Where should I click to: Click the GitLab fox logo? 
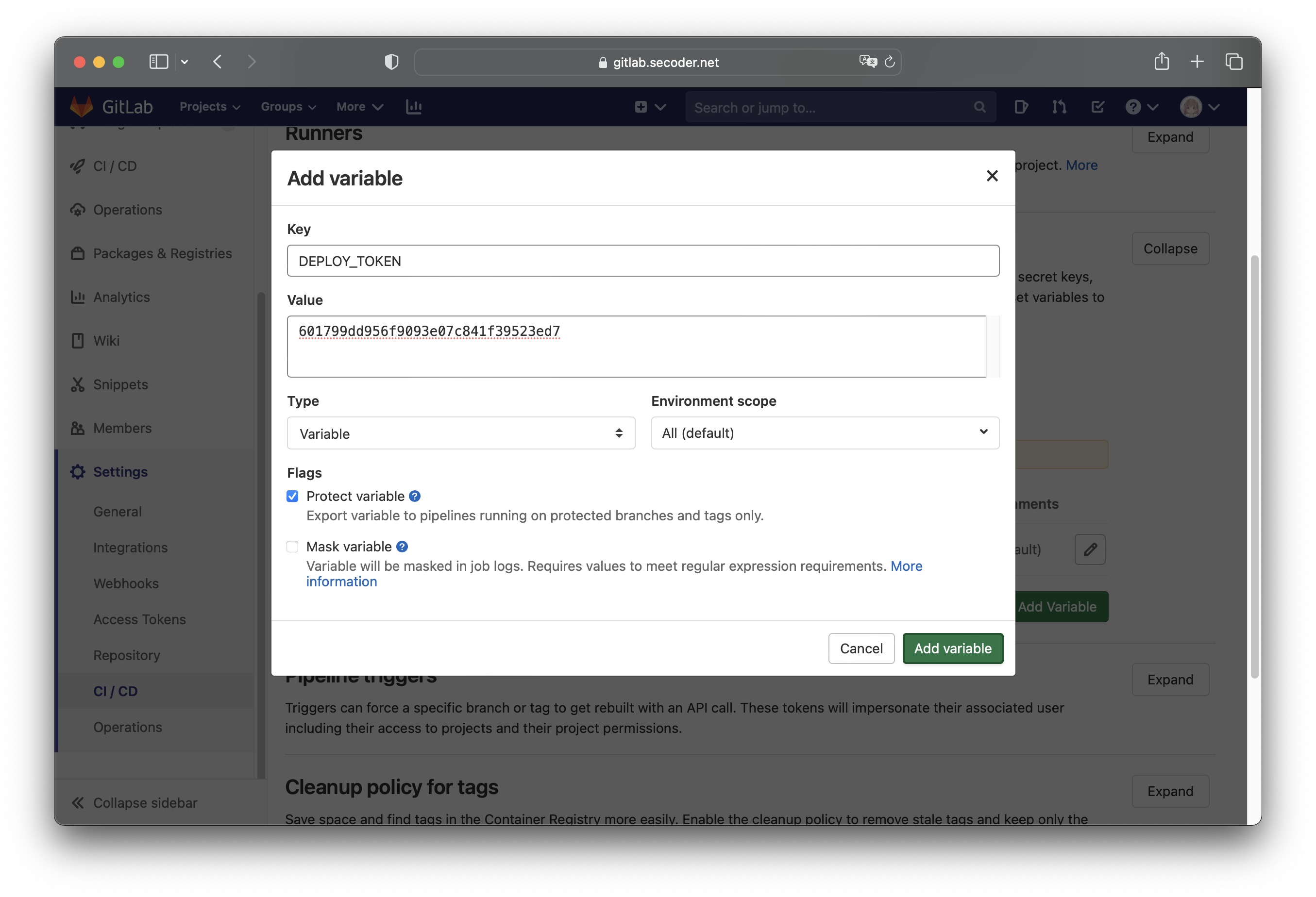pos(82,106)
